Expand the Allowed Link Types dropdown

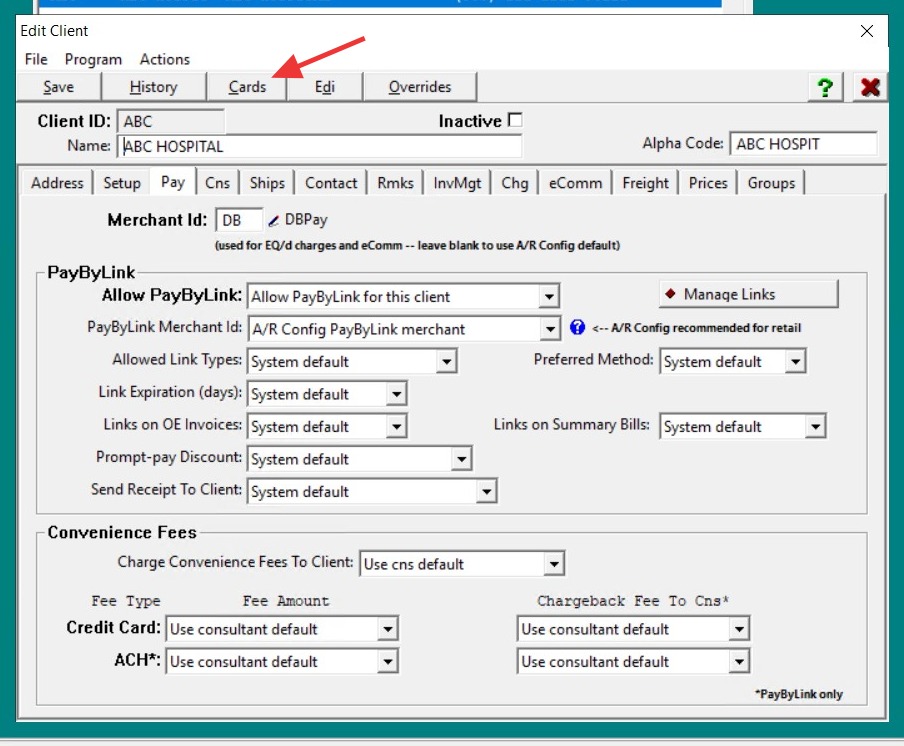click(446, 362)
